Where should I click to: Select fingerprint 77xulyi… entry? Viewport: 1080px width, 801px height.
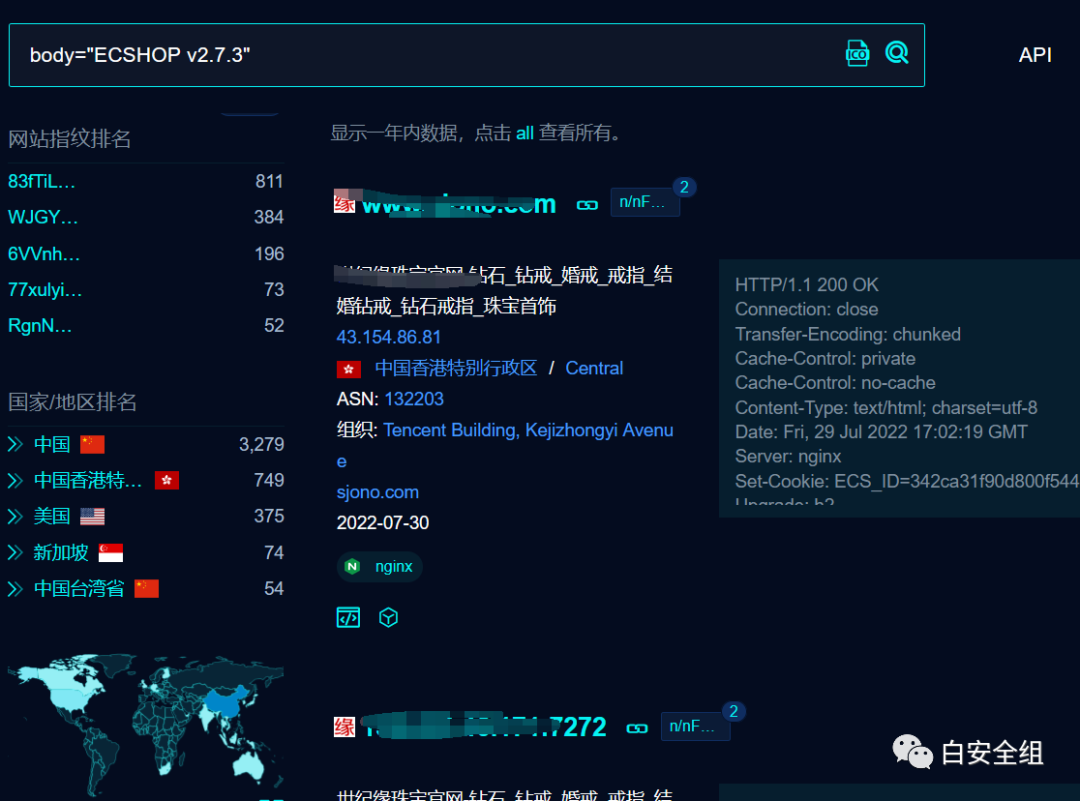[45, 289]
